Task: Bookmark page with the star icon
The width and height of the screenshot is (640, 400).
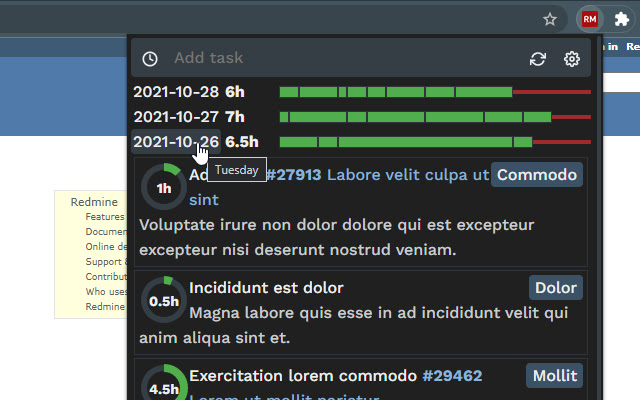Action: click(x=550, y=19)
